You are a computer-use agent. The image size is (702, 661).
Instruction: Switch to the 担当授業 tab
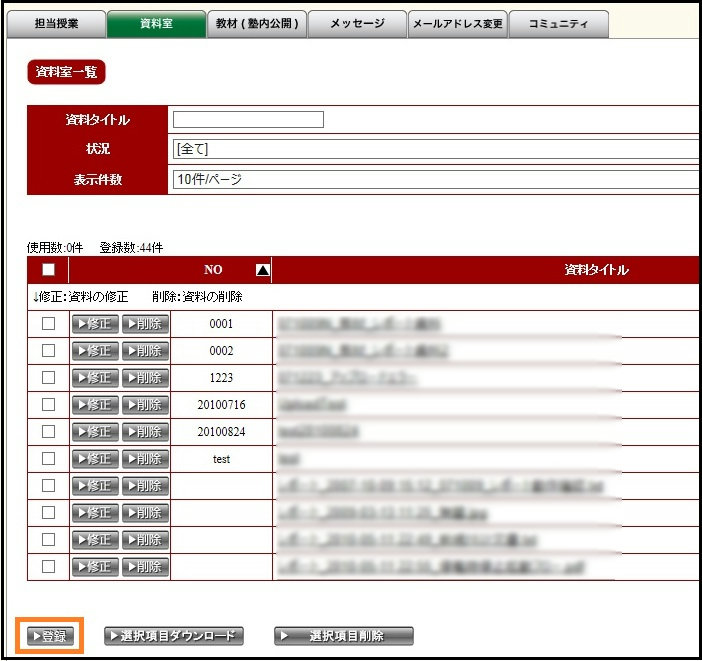(x=56, y=24)
